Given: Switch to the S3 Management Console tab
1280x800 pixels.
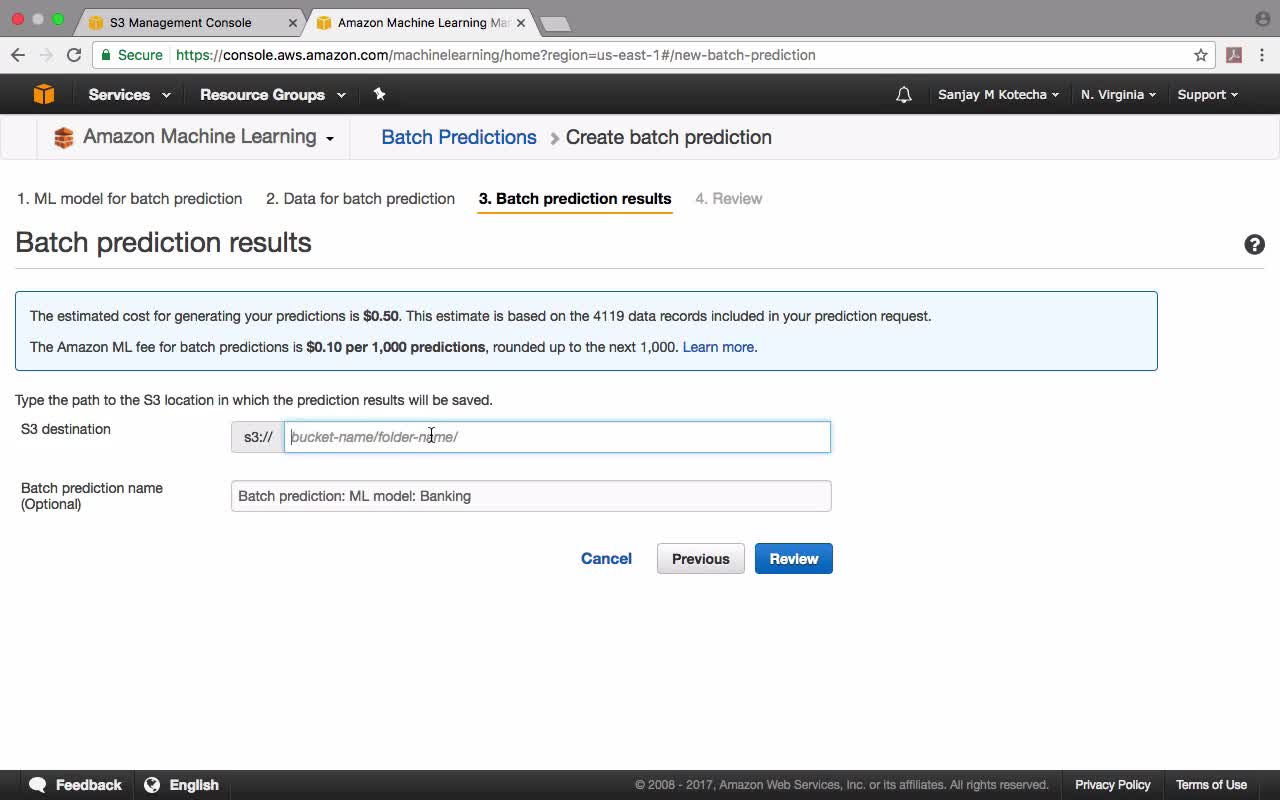Looking at the screenshot, I should 190,22.
